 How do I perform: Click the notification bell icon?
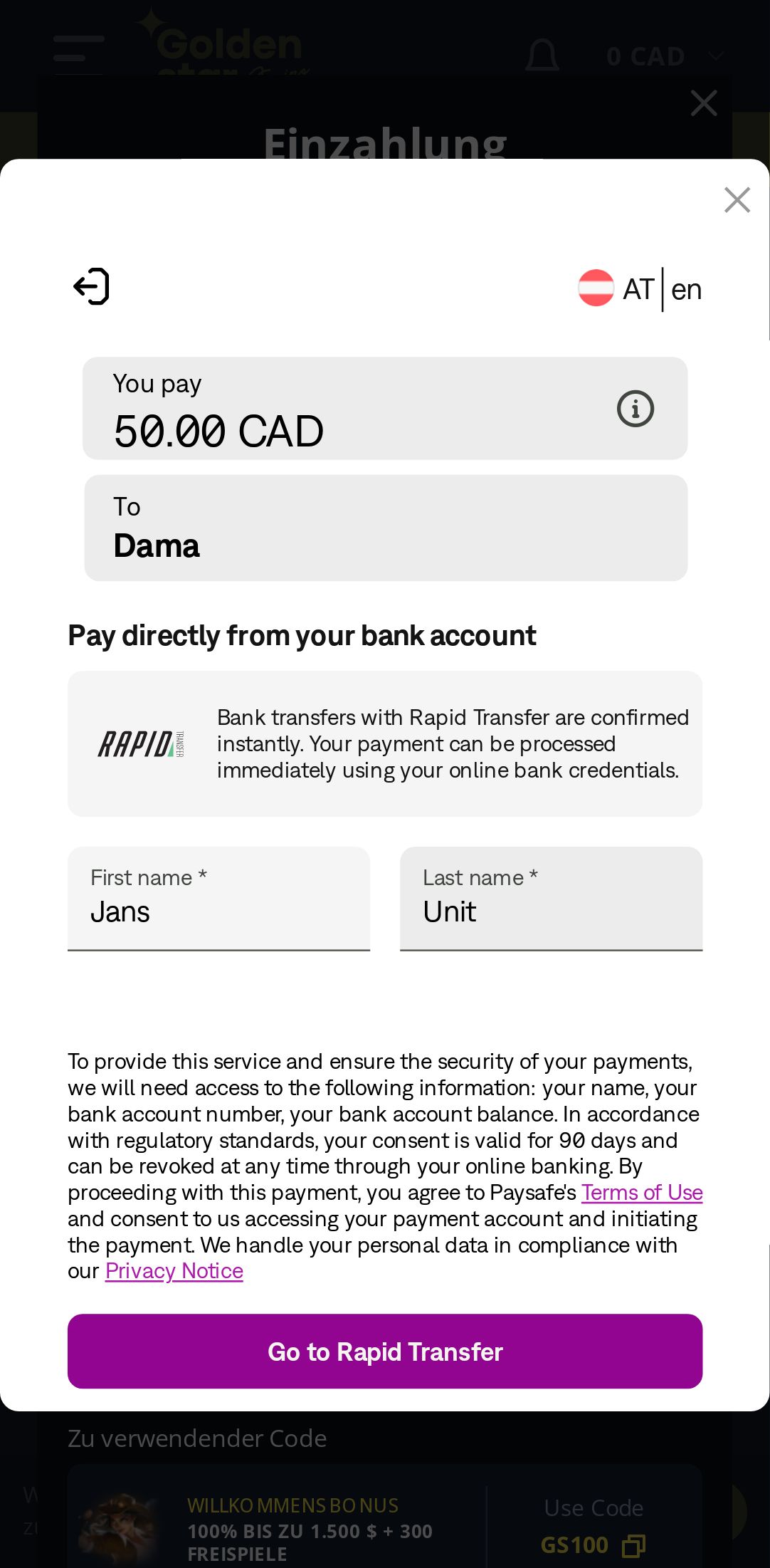[x=542, y=56]
